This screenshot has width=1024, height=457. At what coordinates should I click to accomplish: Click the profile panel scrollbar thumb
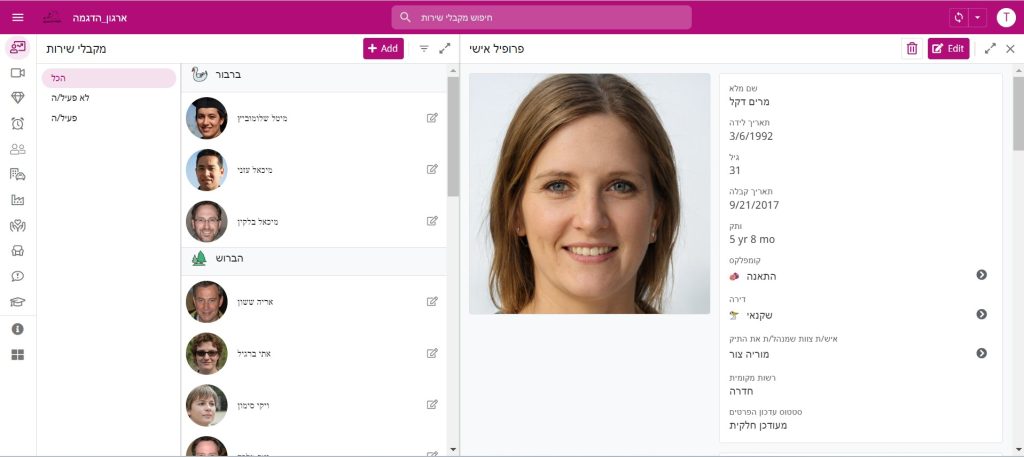tap(1018, 114)
